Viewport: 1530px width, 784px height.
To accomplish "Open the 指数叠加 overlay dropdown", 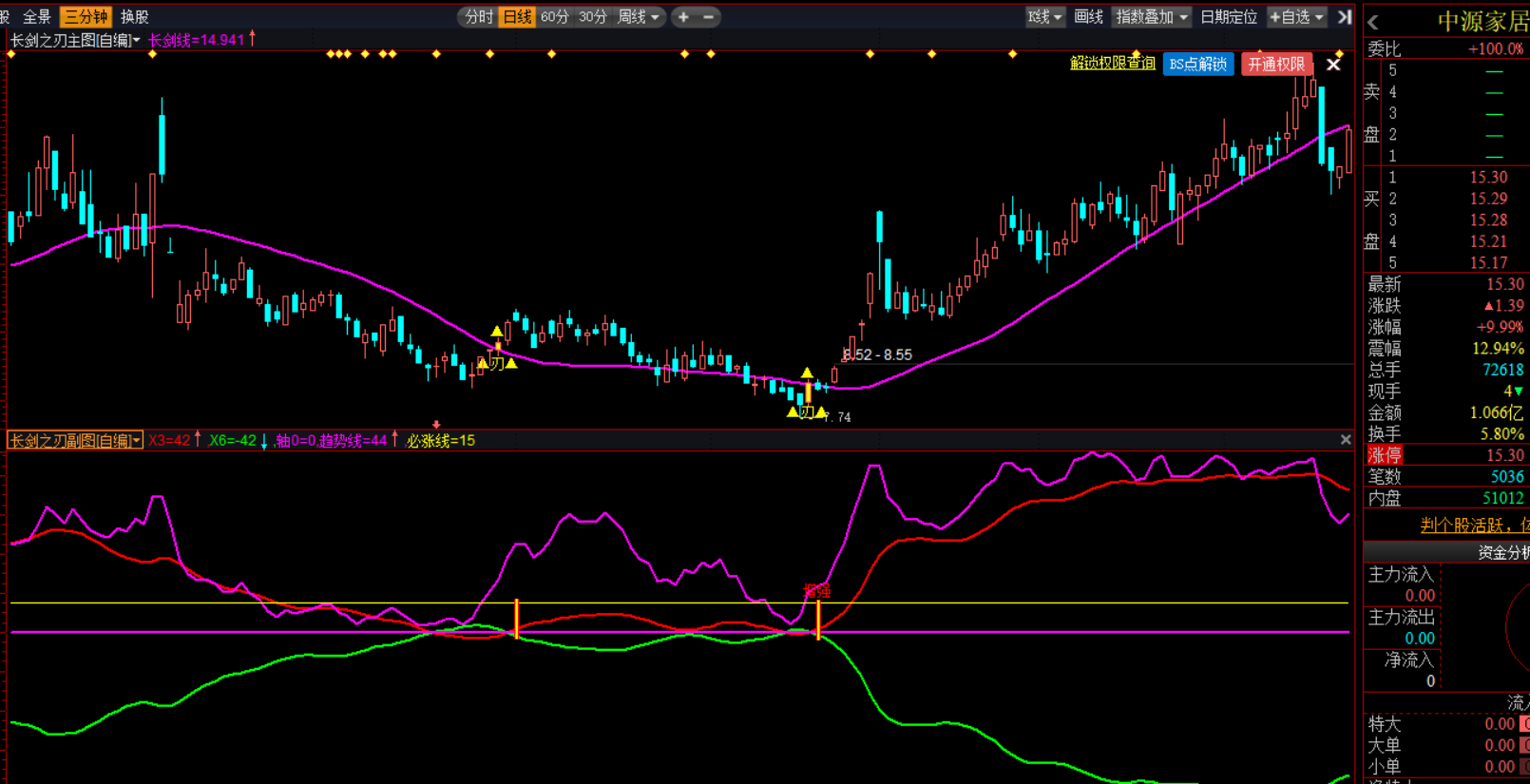I will point(1152,17).
